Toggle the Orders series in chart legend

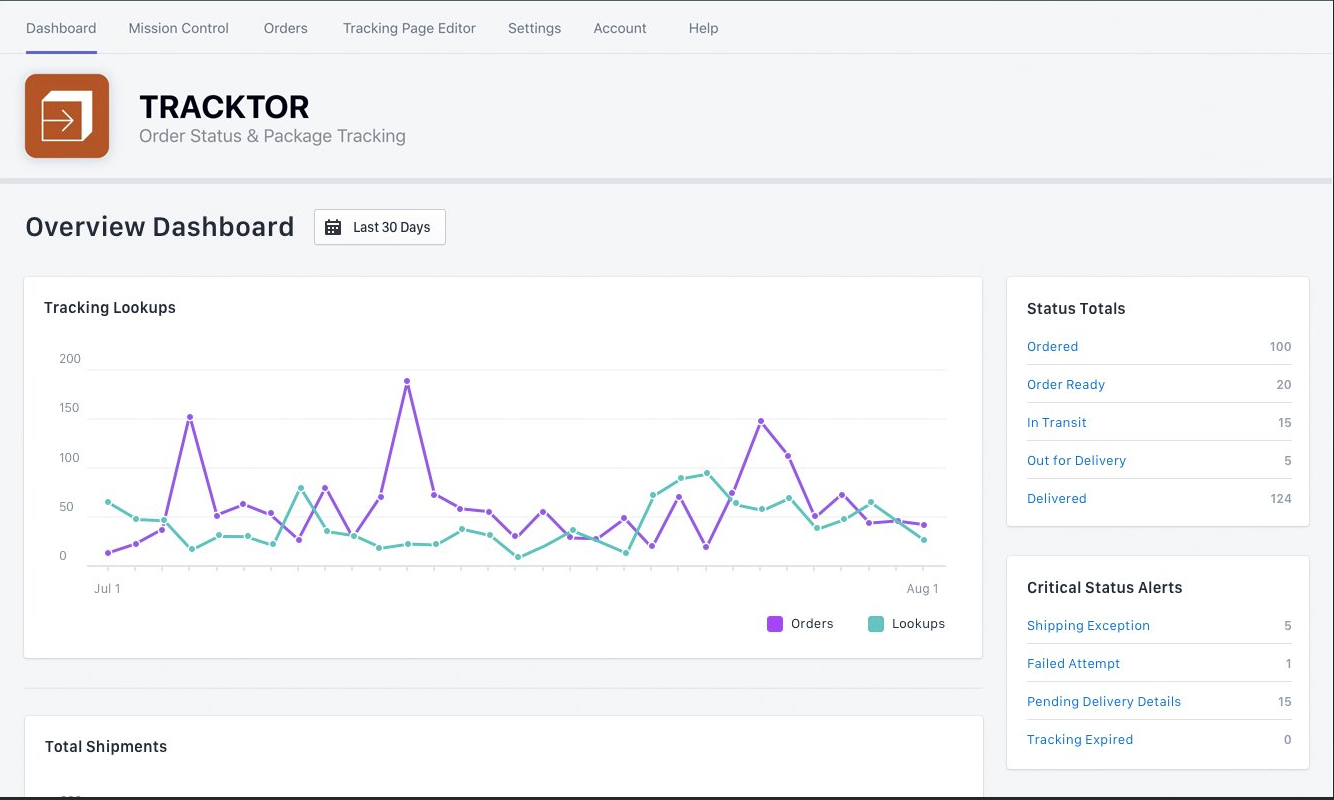(811, 624)
